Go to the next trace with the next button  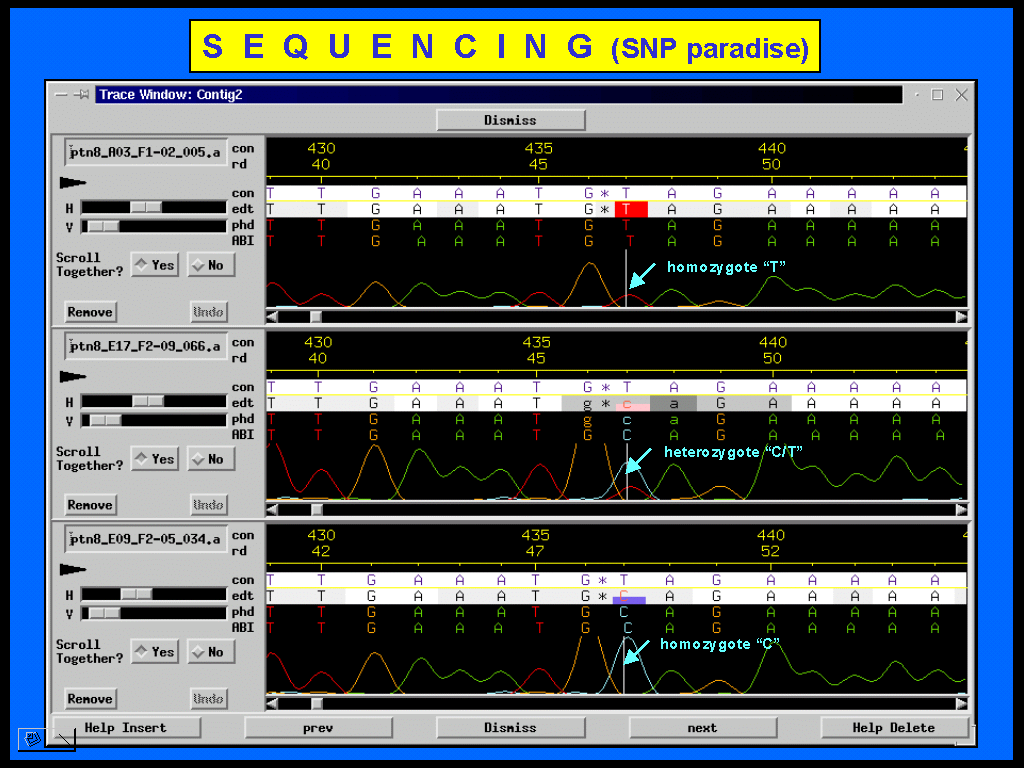pos(702,728)
